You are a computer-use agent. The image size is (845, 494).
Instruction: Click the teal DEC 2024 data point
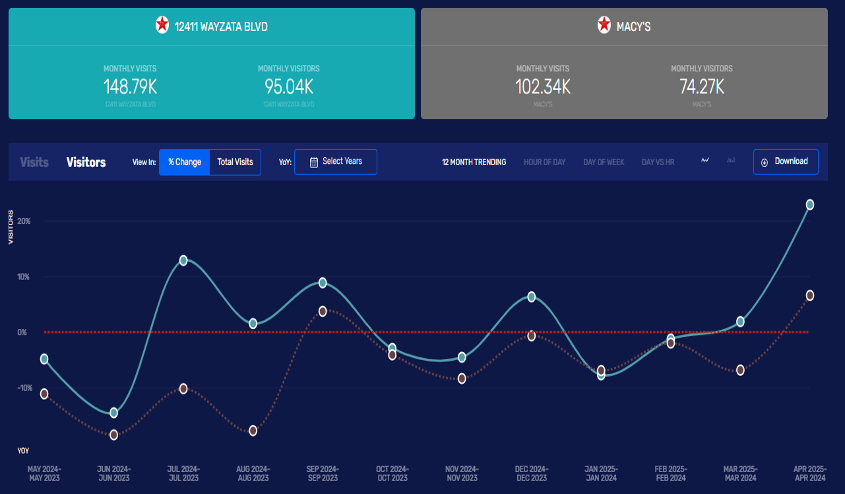pyautogui.click(x=531, y=297)
